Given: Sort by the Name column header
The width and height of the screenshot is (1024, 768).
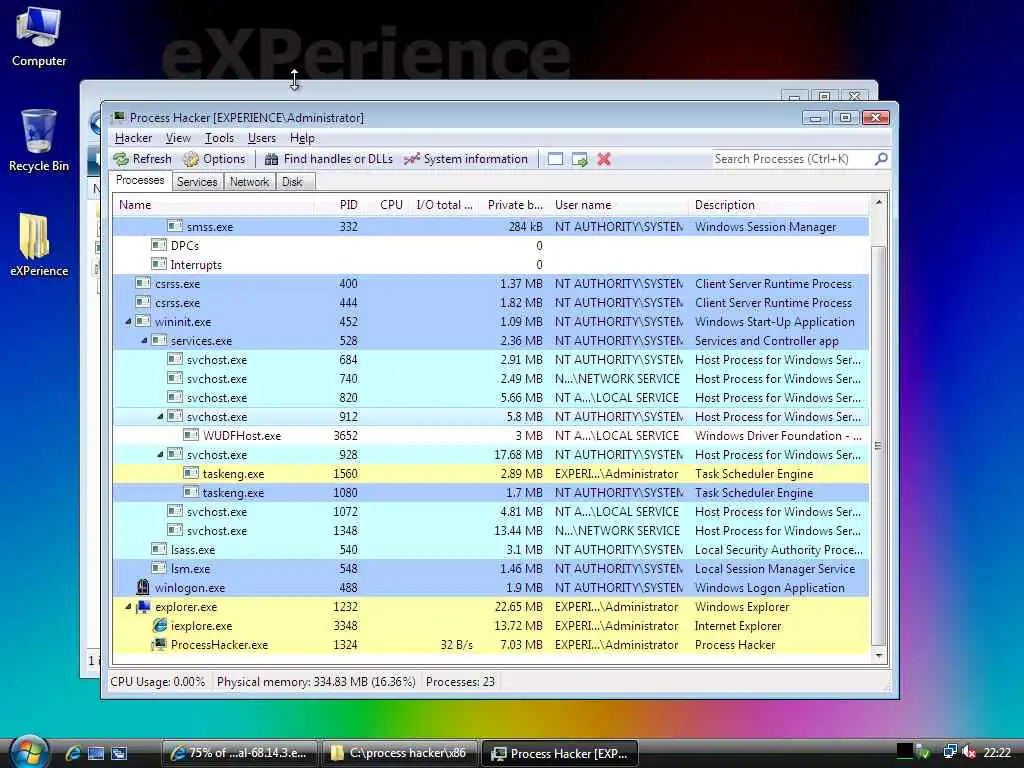Looking at the screenshot, I should [x=213, y=204].
